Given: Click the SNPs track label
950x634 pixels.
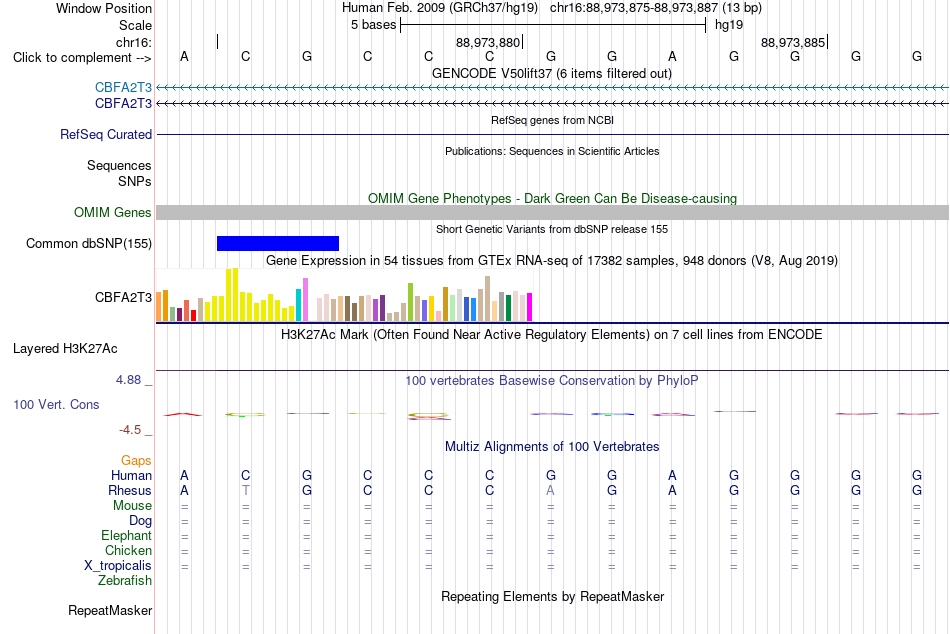Looking at the screenshot, I should 135,181.
